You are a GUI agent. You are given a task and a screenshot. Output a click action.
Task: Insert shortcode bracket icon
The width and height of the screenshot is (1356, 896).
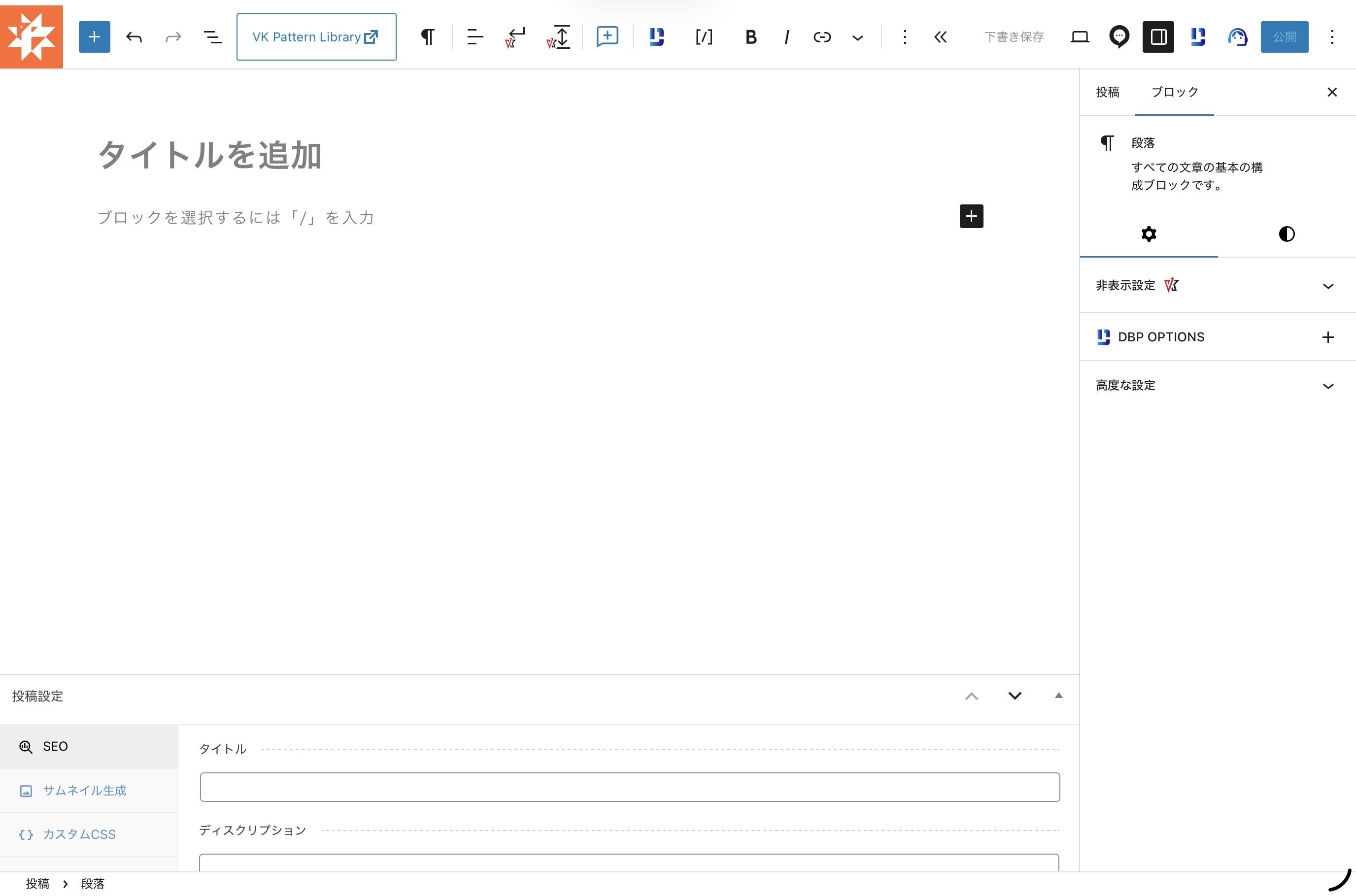(704, 37)
